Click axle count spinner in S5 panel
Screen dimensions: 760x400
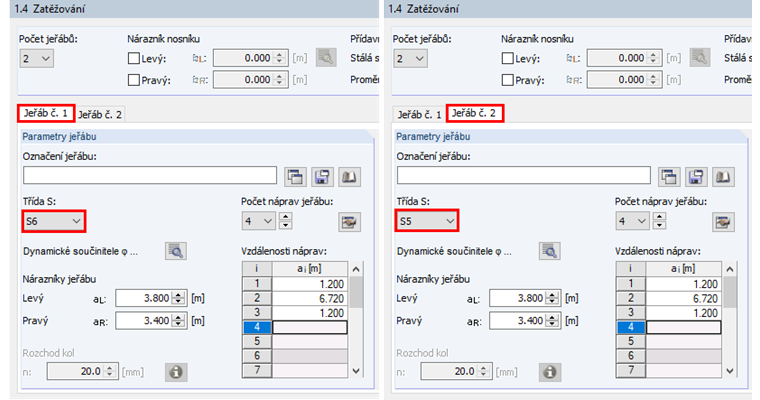tap(659, 221)
